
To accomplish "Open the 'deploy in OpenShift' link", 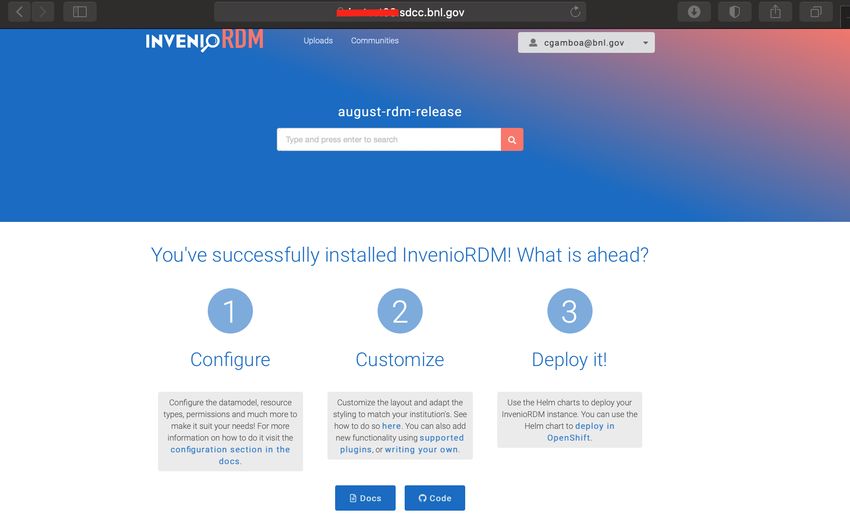I will 581,432.
